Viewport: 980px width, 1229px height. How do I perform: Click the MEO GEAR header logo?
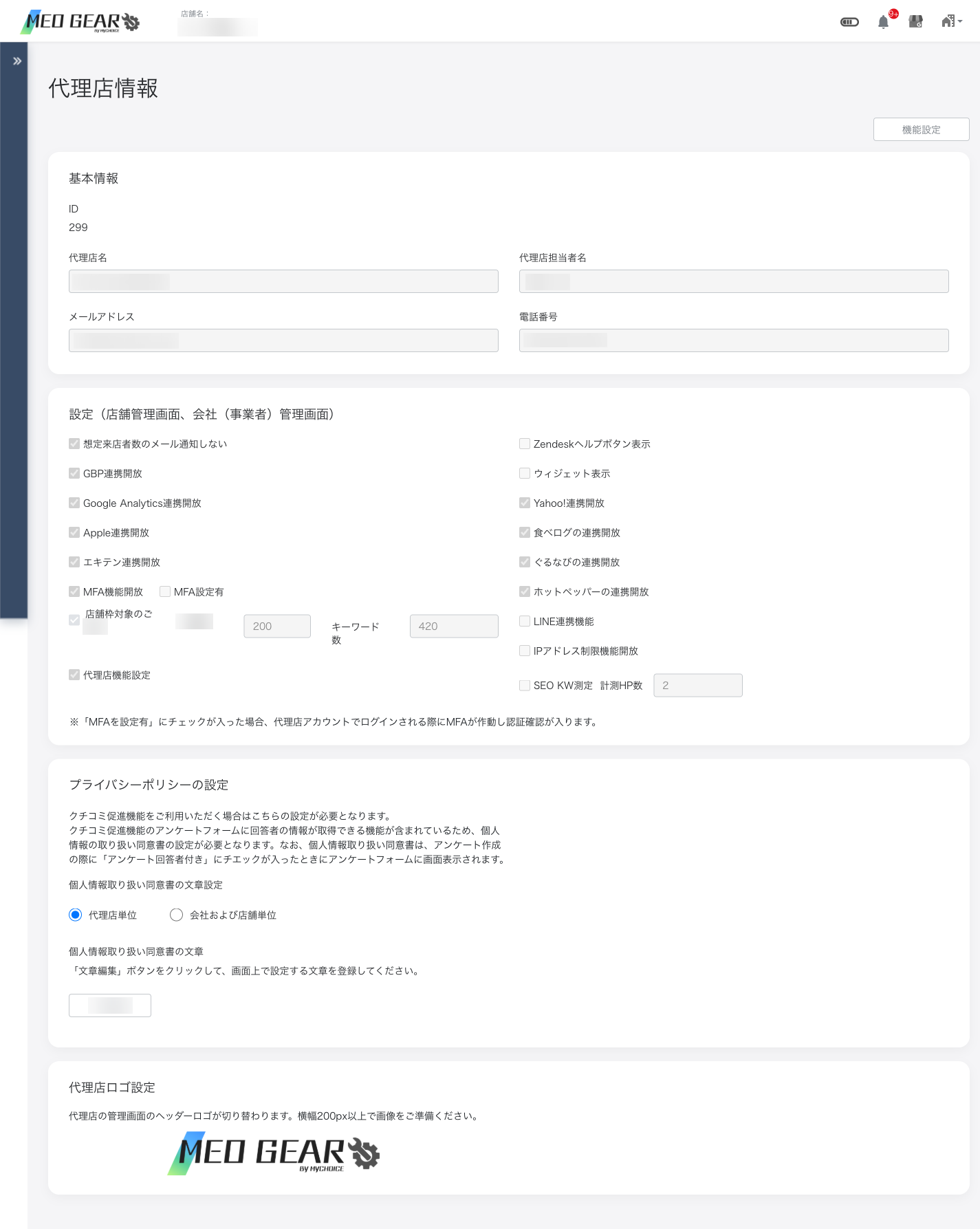point(80,22)
